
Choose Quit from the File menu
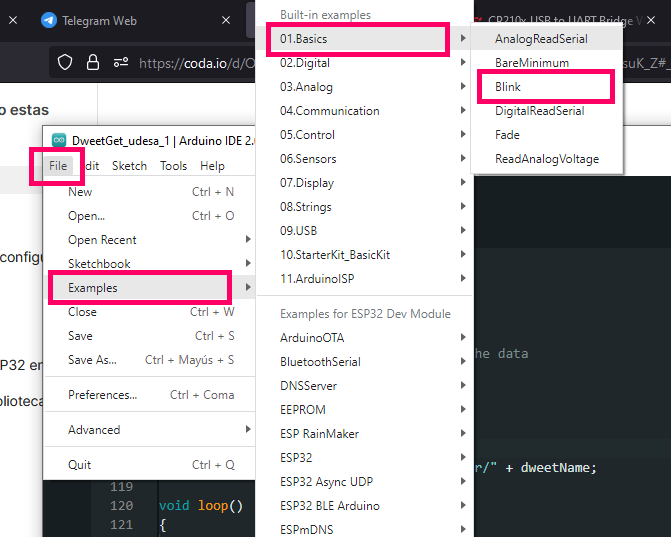[150, 465]
